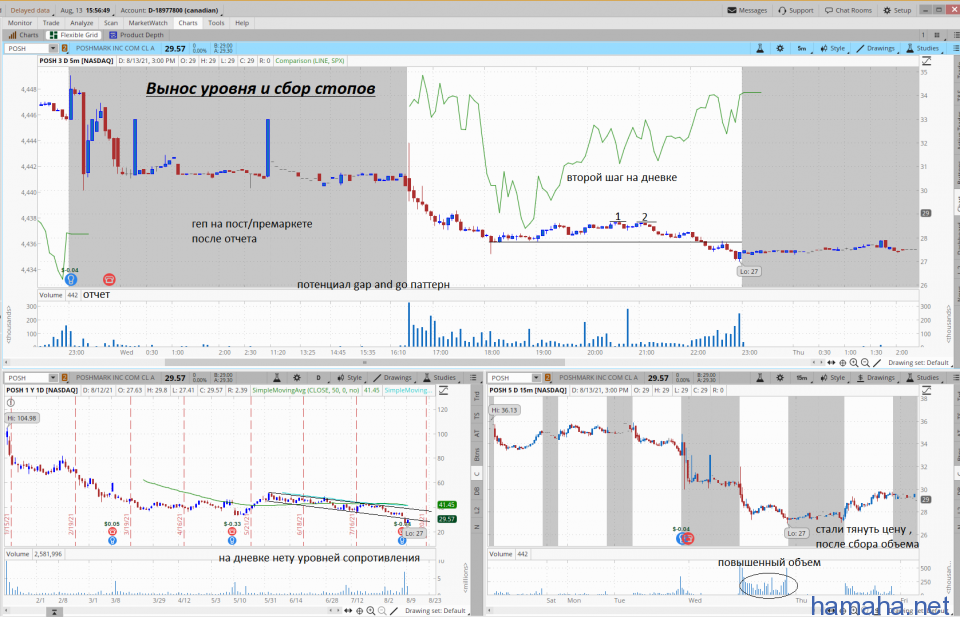Open the Style dropdown in the 5m chart
The height and width of the screenshot is (617, 960).
point(833,48)
